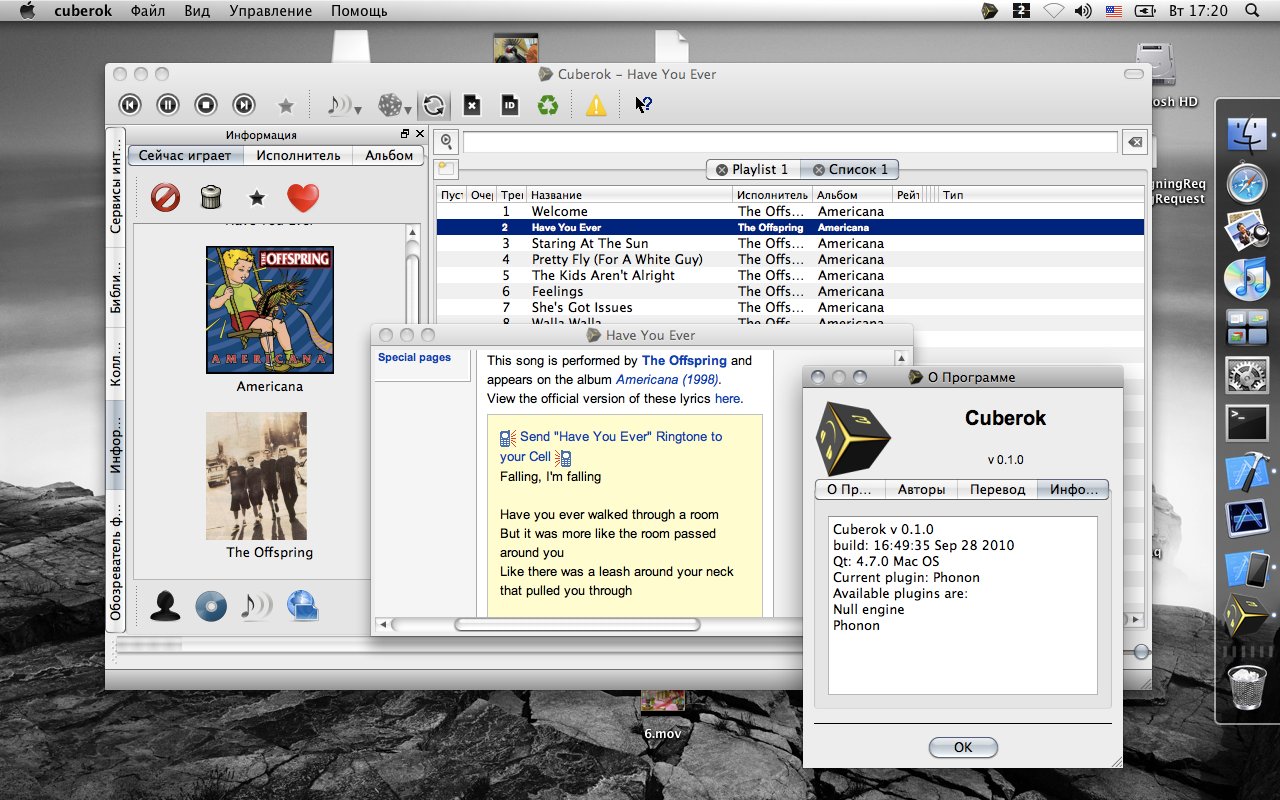The image size is (1280, 800).
Task: Click the Americana album cover thumbnail
Action: tap(269, 310)
